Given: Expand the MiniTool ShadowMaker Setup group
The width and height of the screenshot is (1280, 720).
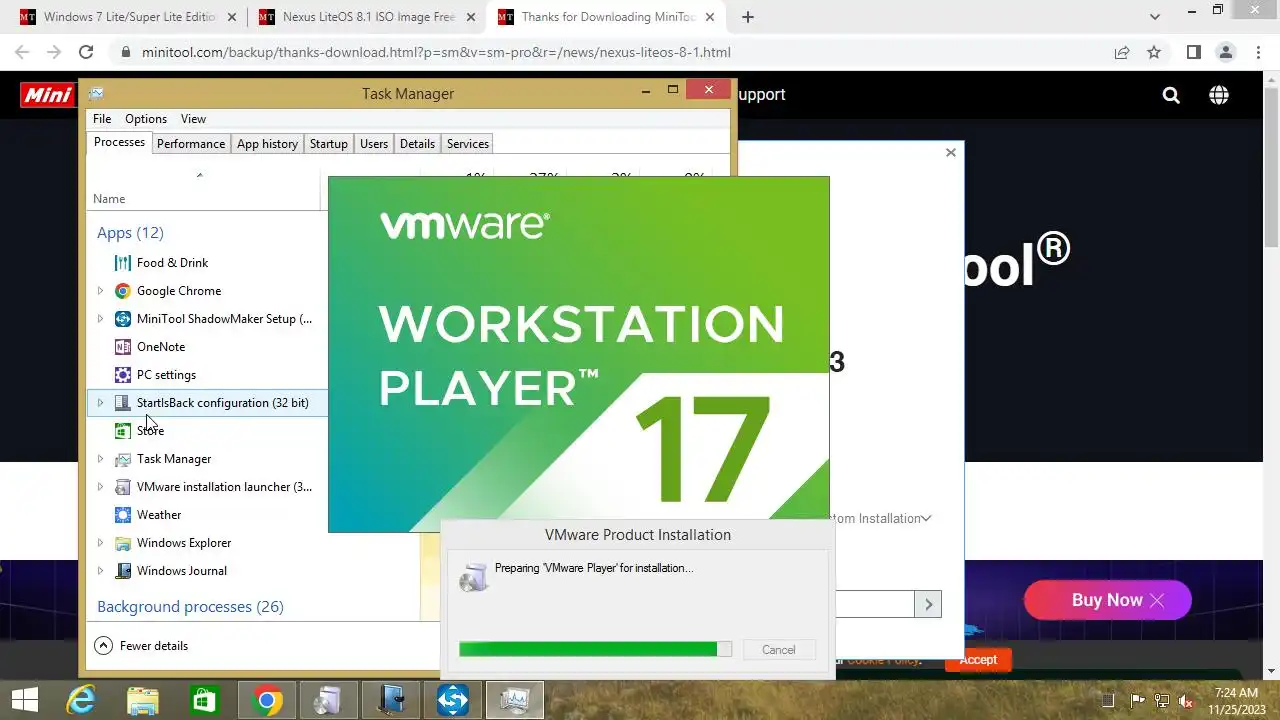Looking at the screenshot, I should click(x=100, y=319).
